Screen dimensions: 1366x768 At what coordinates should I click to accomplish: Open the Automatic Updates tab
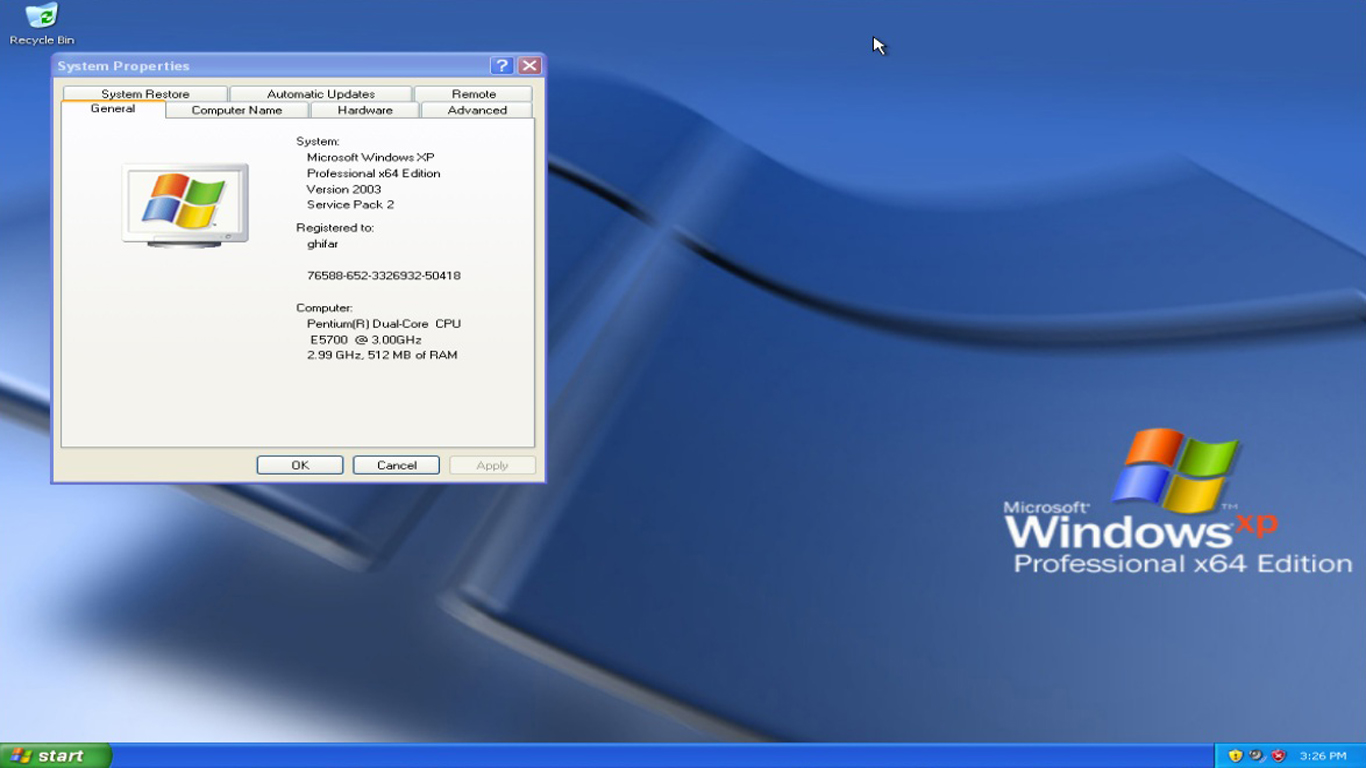tap(321, 92)
